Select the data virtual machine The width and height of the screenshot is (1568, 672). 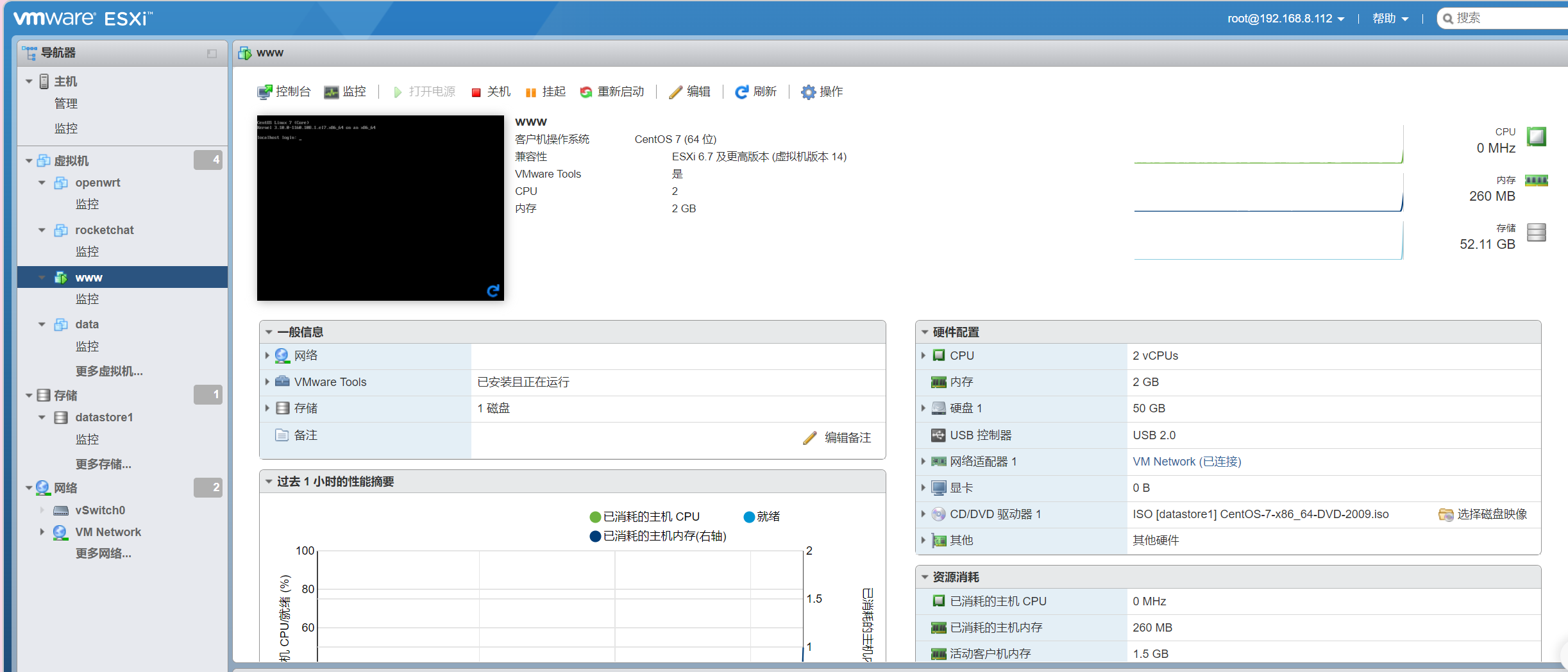[x=87, y=324]
